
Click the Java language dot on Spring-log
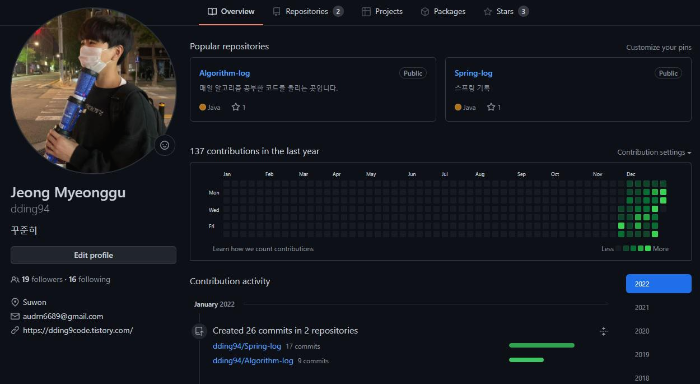[458, 107]
